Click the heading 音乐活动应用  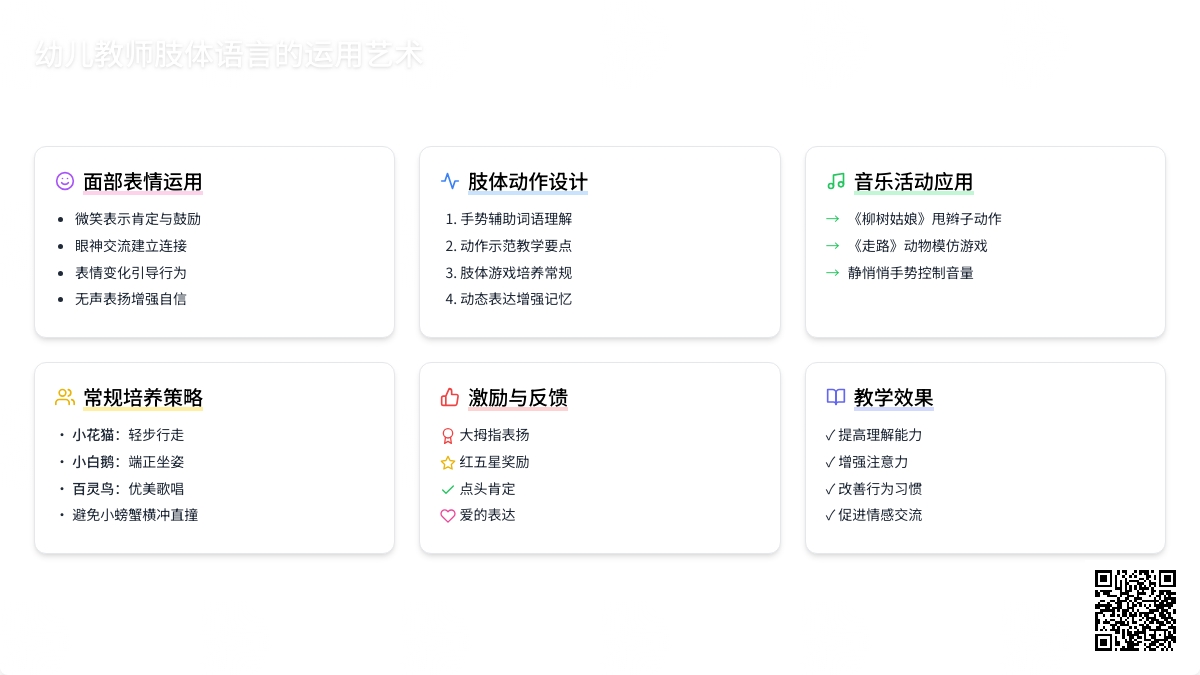914,182
